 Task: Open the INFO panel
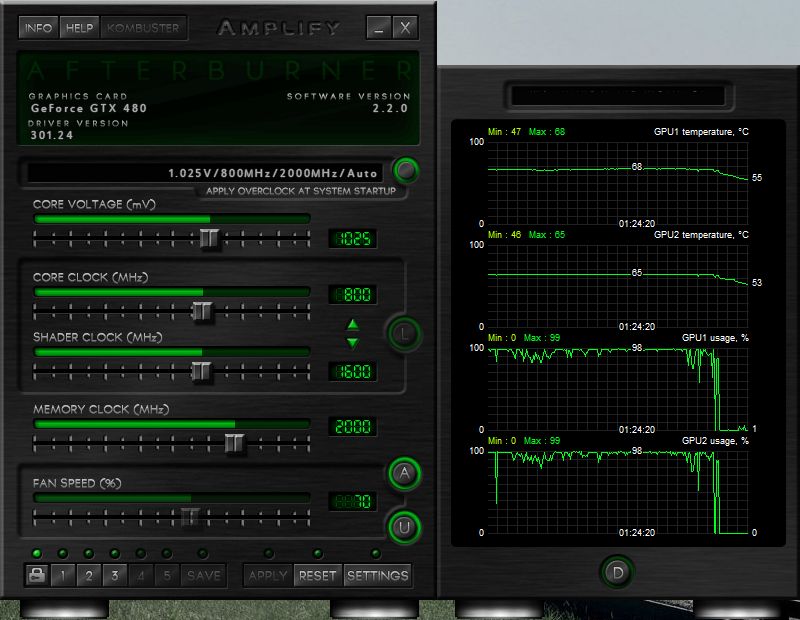[39, 28]
